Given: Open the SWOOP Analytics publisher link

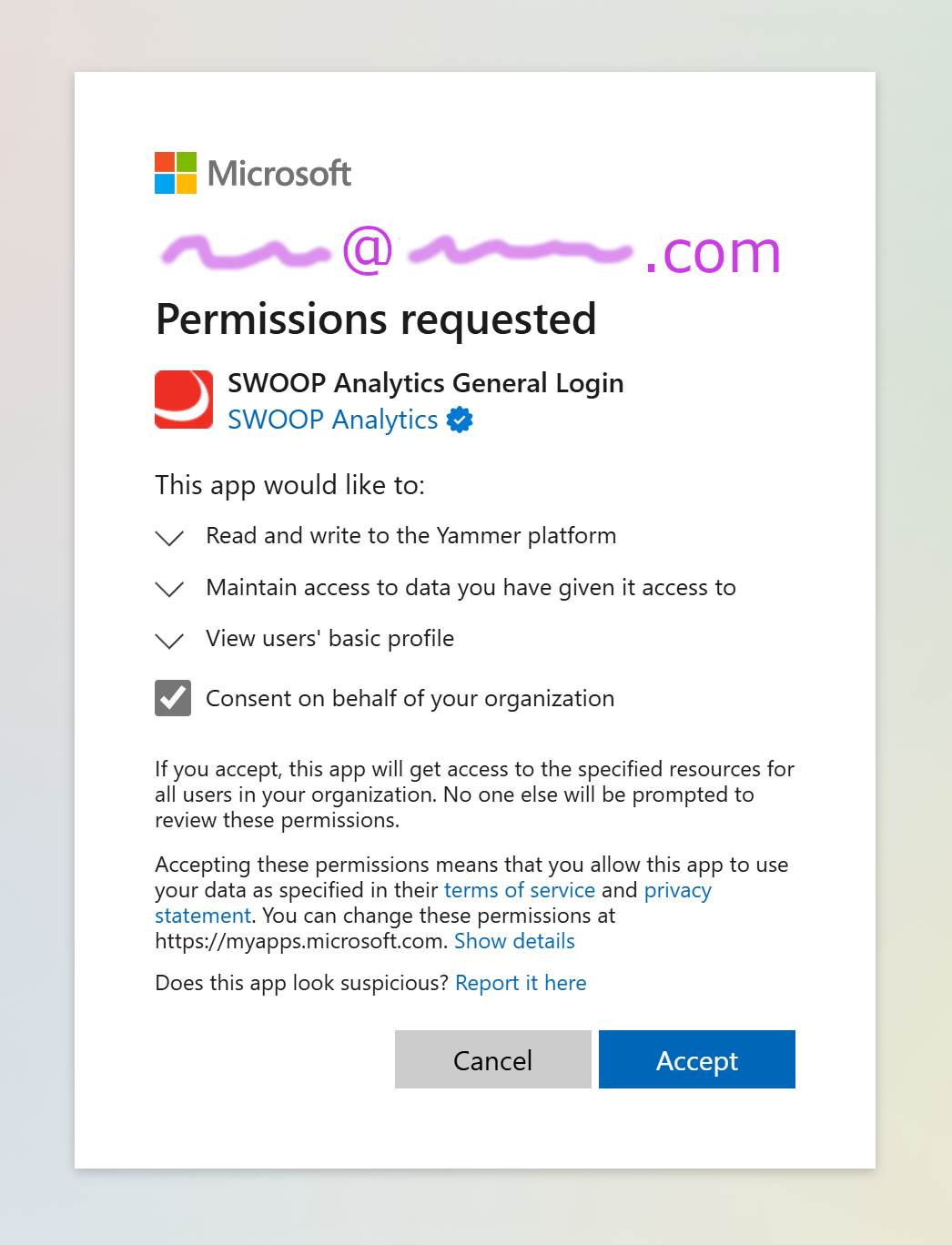Looking at the screenshot, I should 333,420.
